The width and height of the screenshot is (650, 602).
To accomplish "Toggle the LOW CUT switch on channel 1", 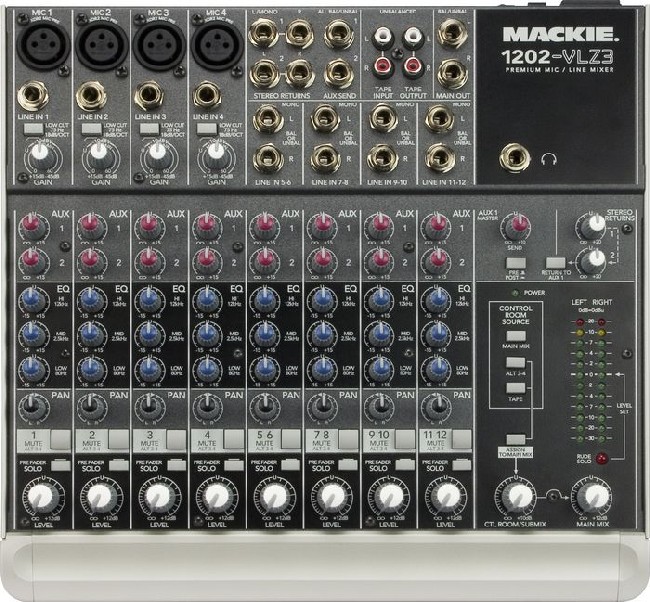I will tap(33, 129).
